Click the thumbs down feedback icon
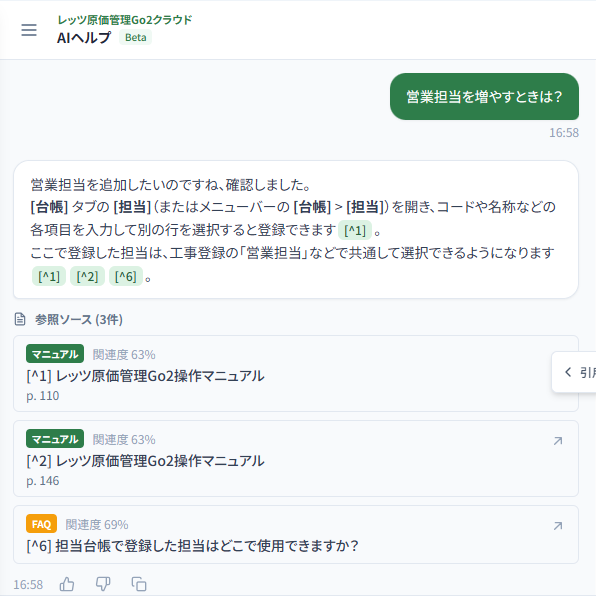Viewport: 596px width, 596px height. 103,584
